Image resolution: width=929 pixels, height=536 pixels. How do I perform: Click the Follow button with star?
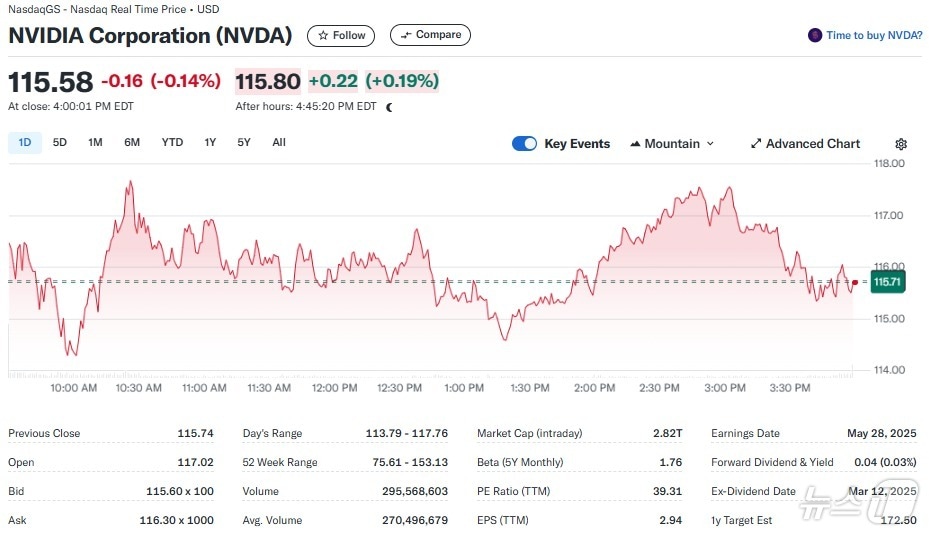pos(341,35)
